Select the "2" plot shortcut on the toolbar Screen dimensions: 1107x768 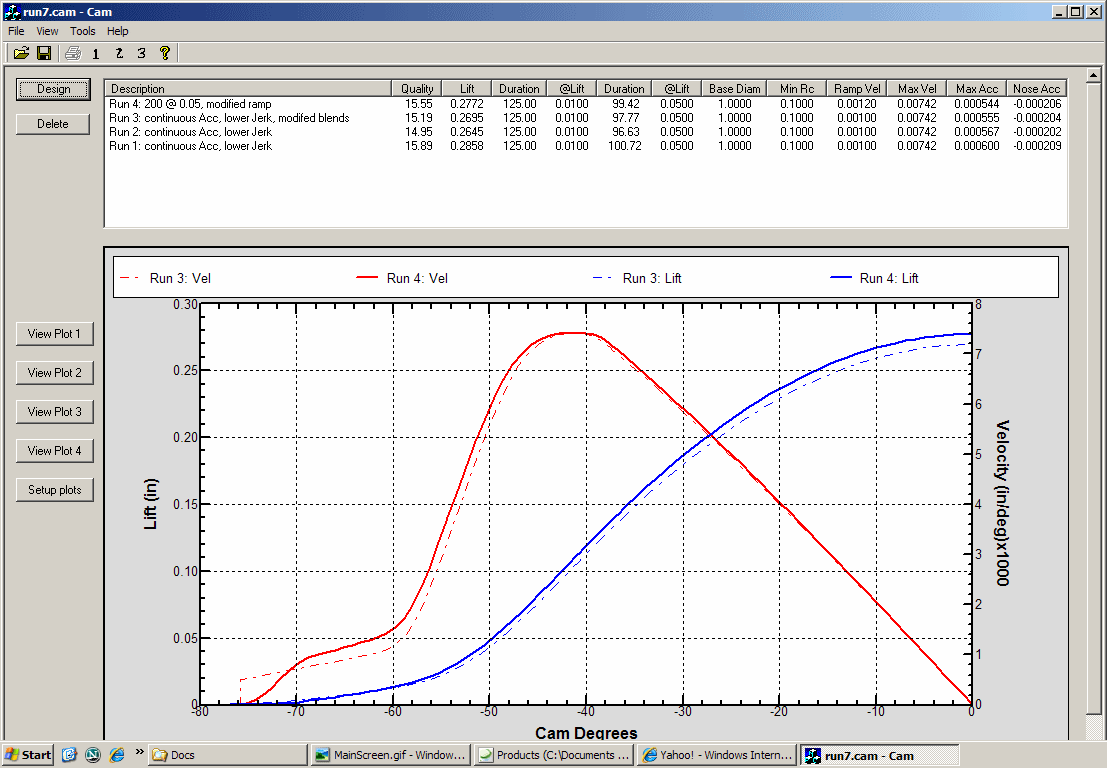click(119, 53)
